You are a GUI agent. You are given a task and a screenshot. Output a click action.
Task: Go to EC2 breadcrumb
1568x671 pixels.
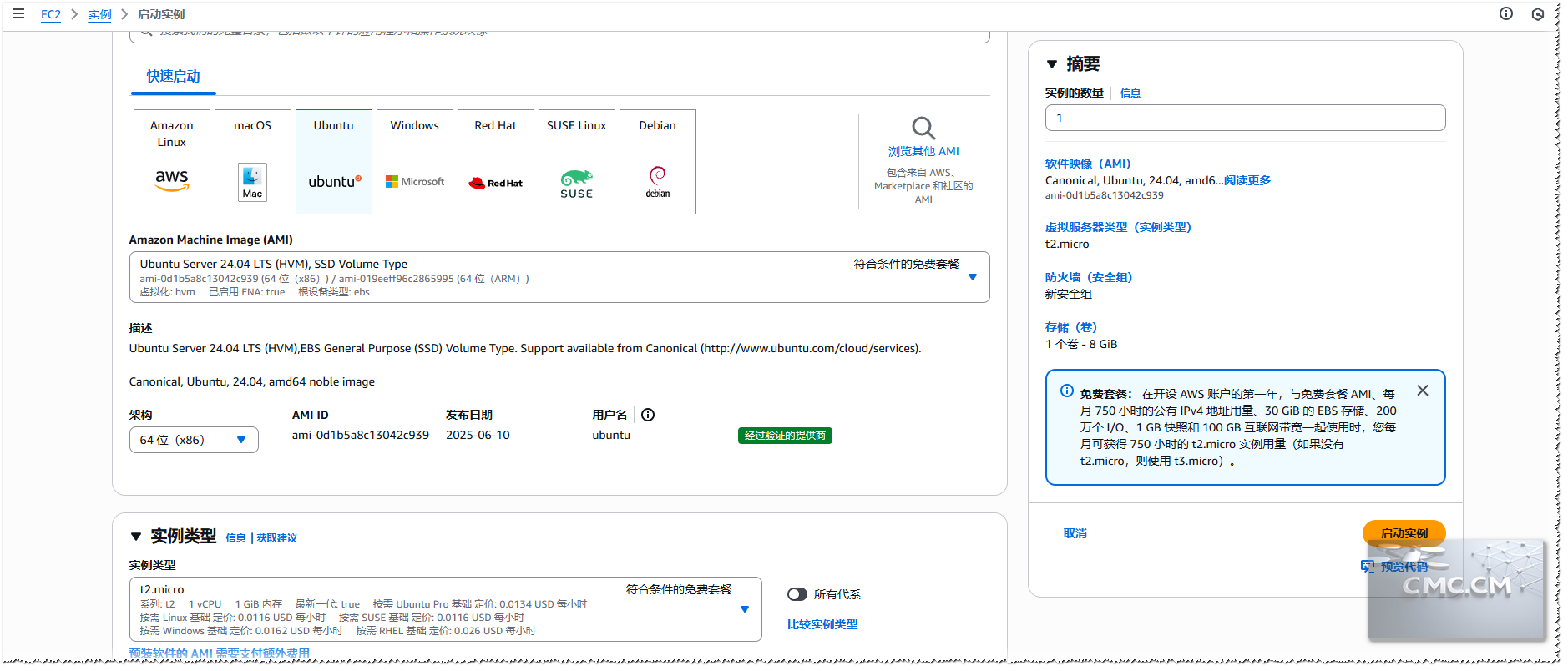click(51, 14)
